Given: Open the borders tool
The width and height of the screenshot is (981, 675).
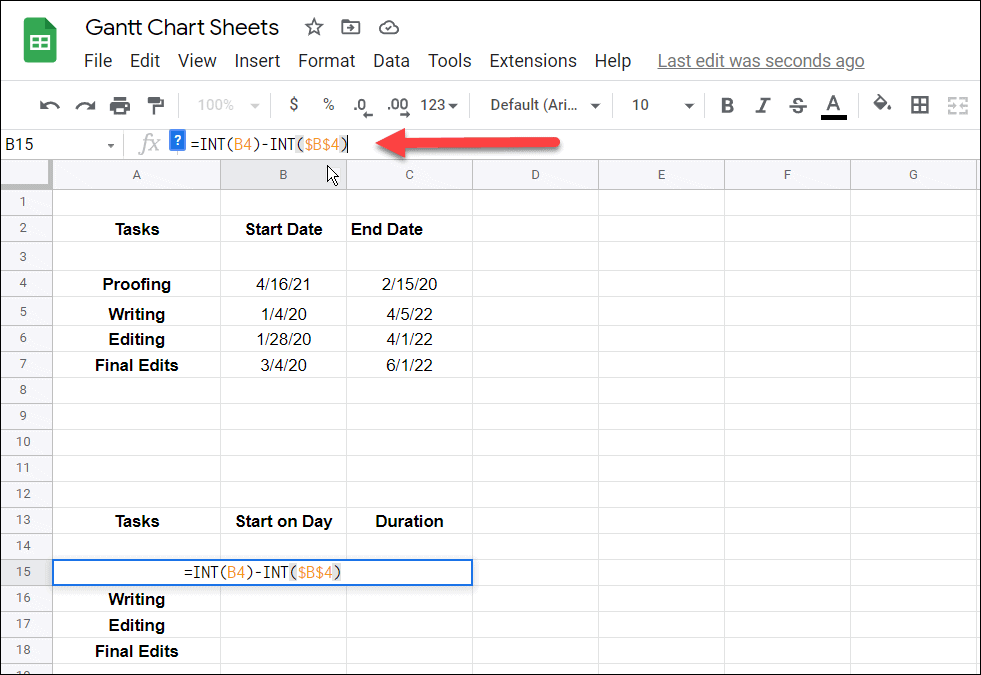Looking at the screenshot, I should tap(920, 105).
